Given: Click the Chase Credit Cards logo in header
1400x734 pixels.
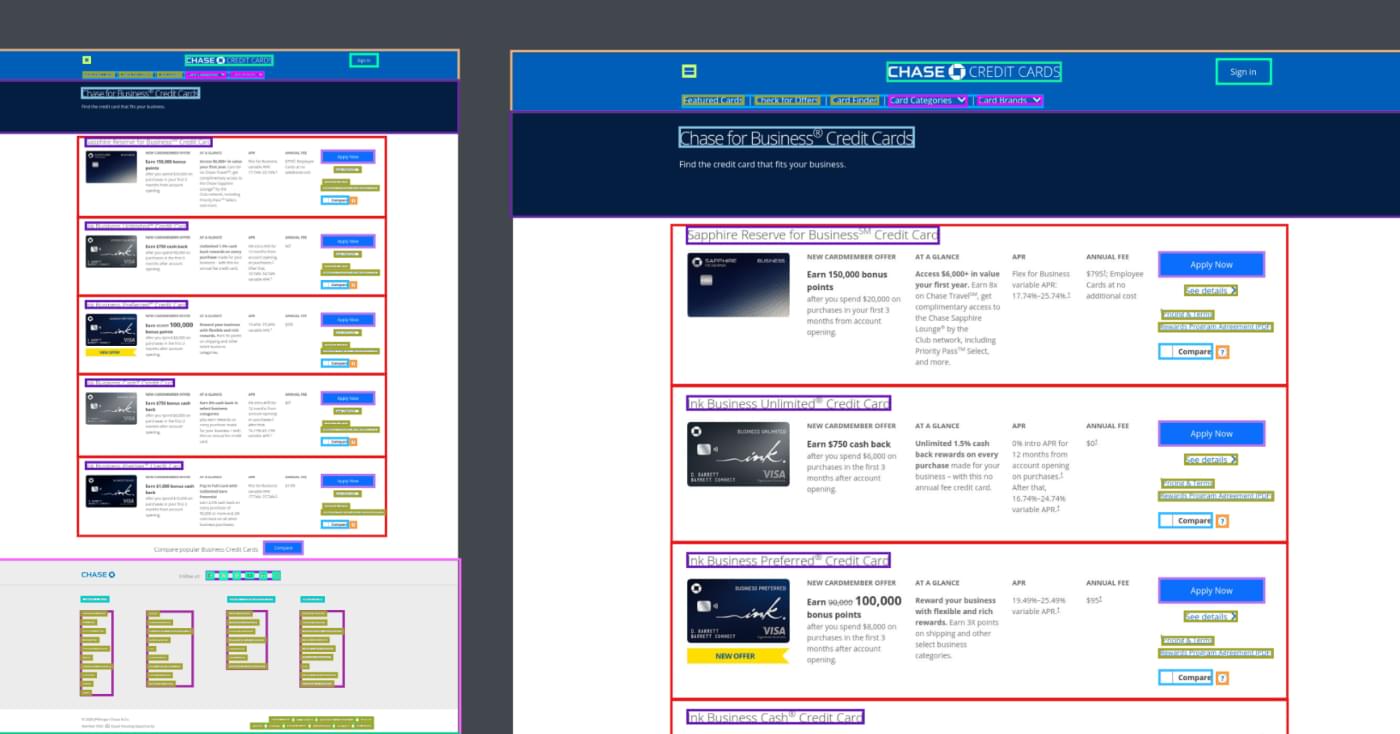Looking at the screenshot, I should [973, 72].
